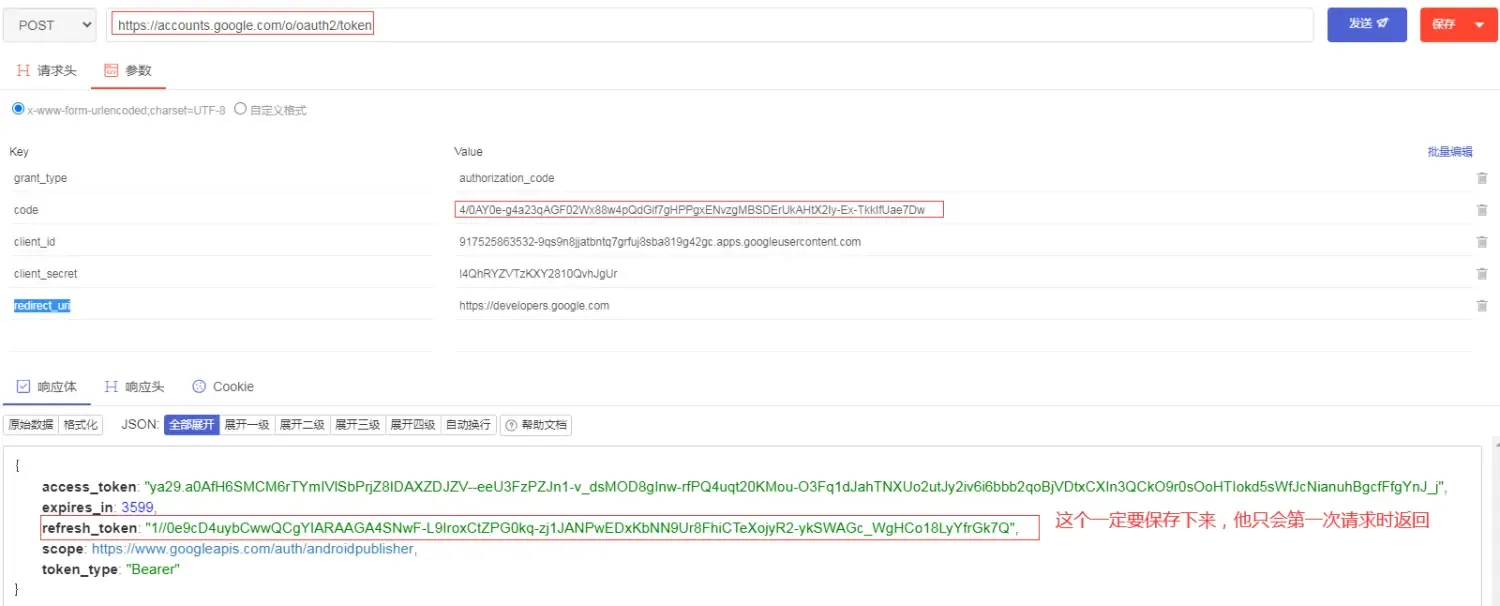This screenshot has height=606, width=1500.
Task: Switch to the 响应体 response body tab
Action: pyautogui.click(x=47, y=387)
